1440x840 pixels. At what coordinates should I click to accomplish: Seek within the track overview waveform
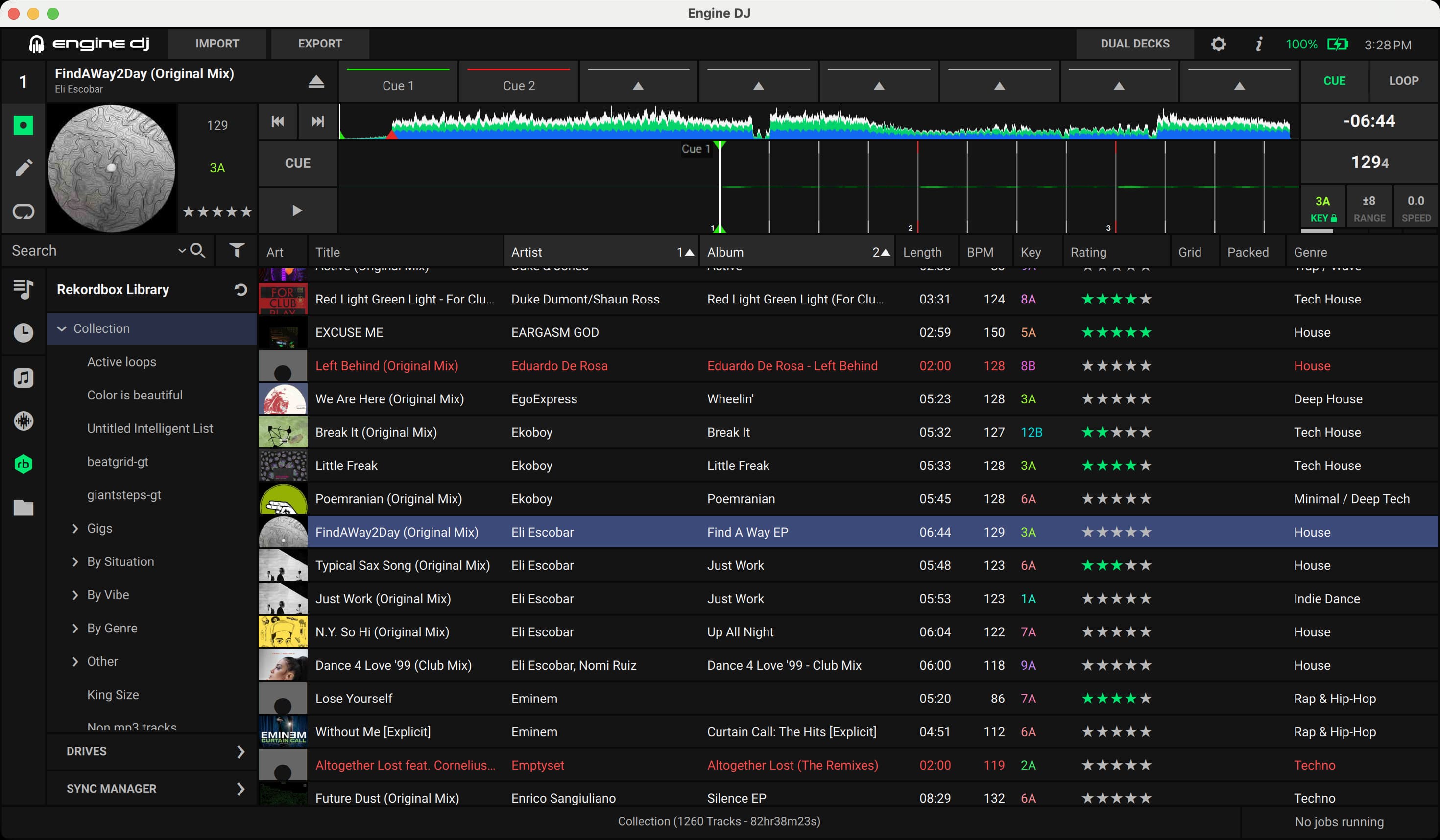tap(818, 121)
